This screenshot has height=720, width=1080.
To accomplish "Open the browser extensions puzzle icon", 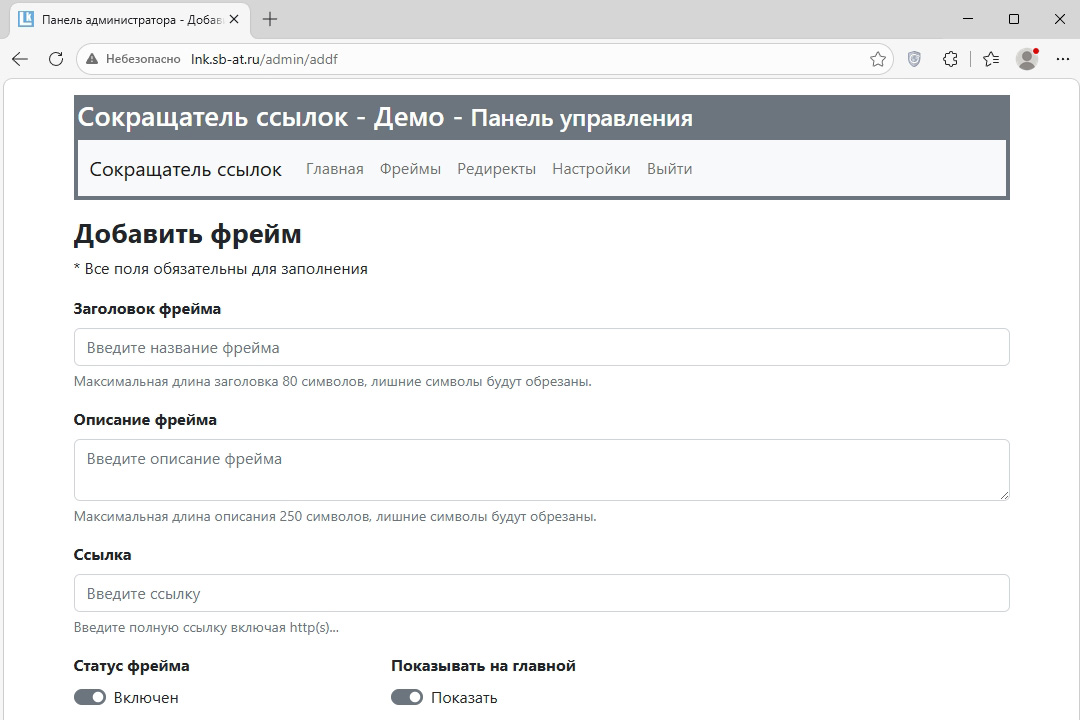I will tap(951, 59).
